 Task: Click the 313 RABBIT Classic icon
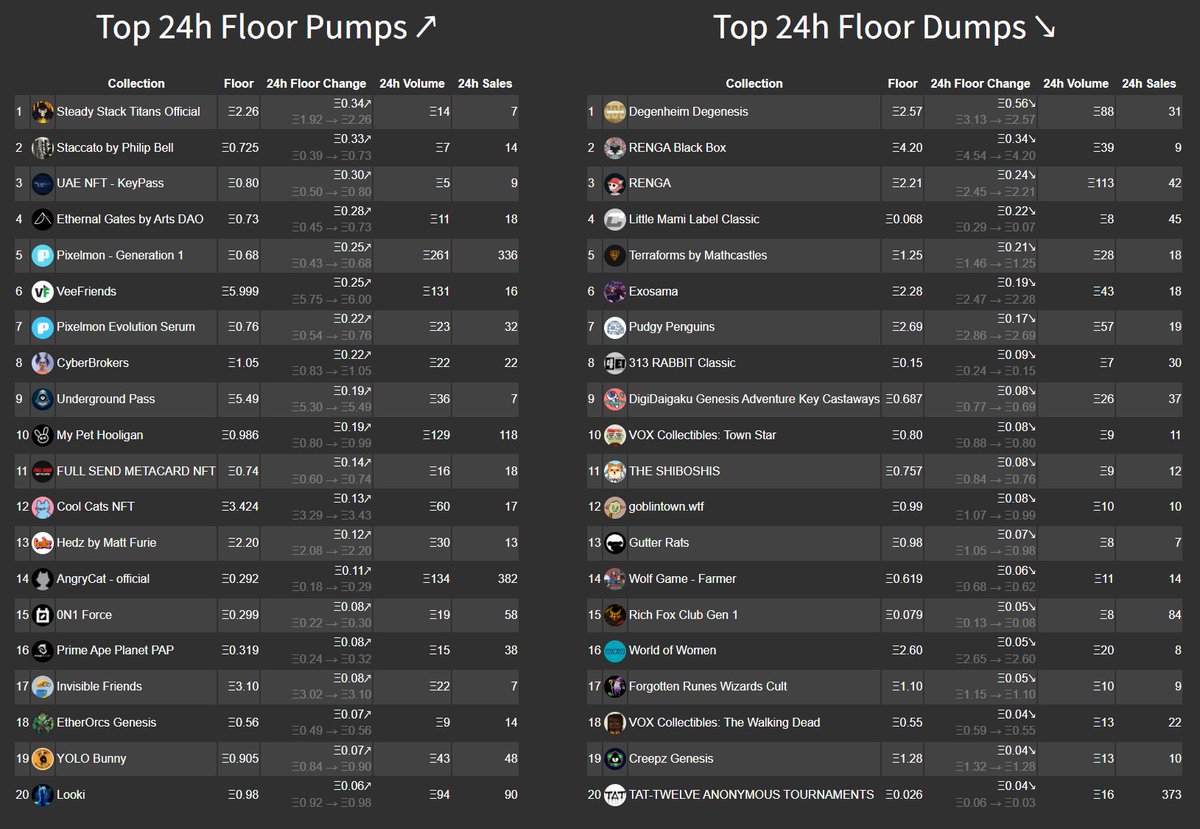[615, 364]
